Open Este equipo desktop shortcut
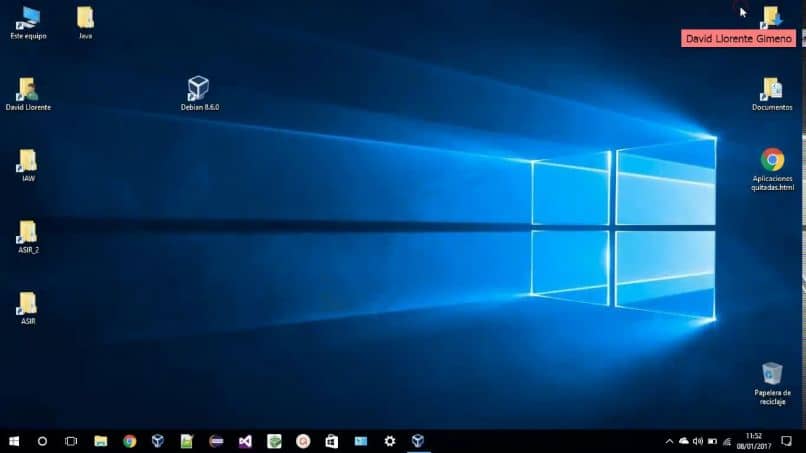Viewport: 806px width, 453px height. point(28,23)
